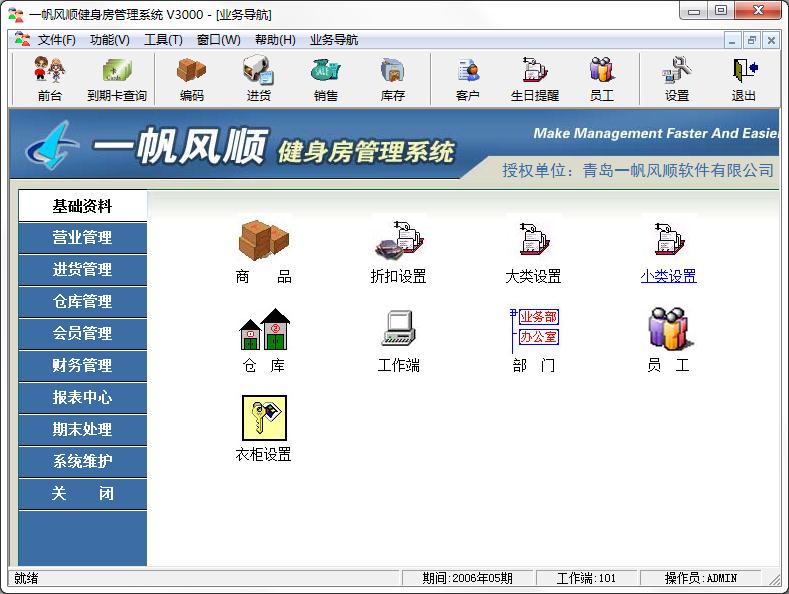Click the 生日提醒 birthday reminder icon
The image size is (789, 594).
pyautogui.click(x=534, y=79)
